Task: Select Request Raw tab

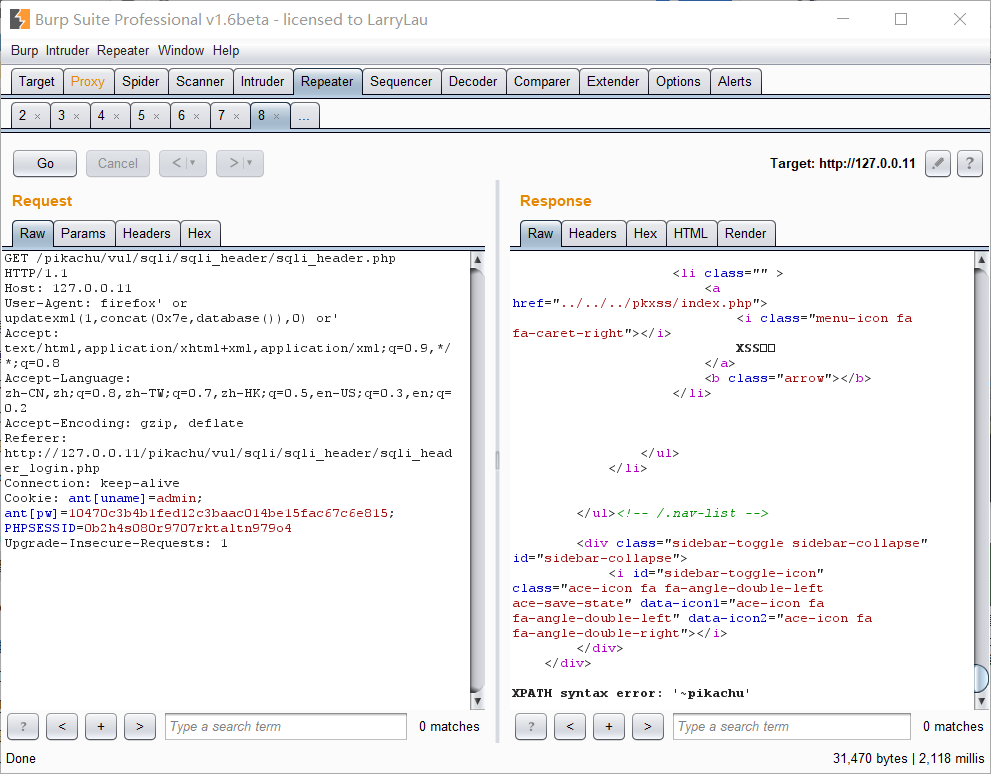Action: point(32,234)
